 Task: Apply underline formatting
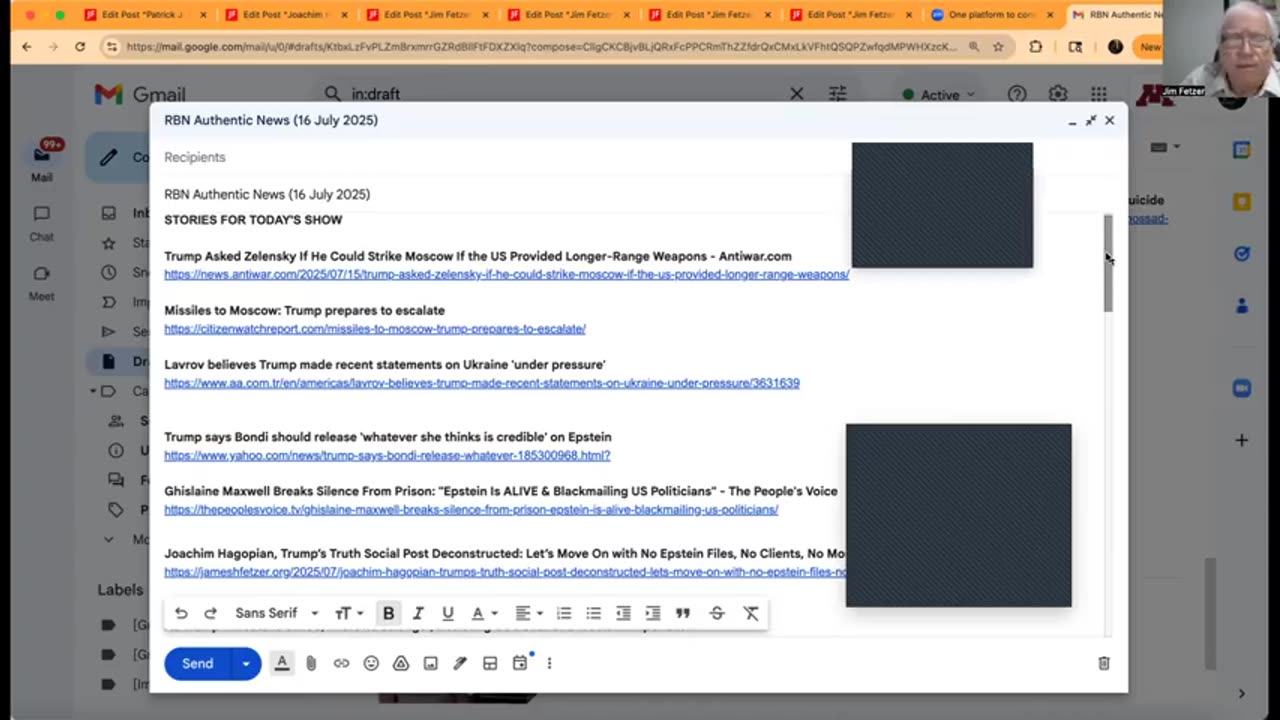pos(448,613)
